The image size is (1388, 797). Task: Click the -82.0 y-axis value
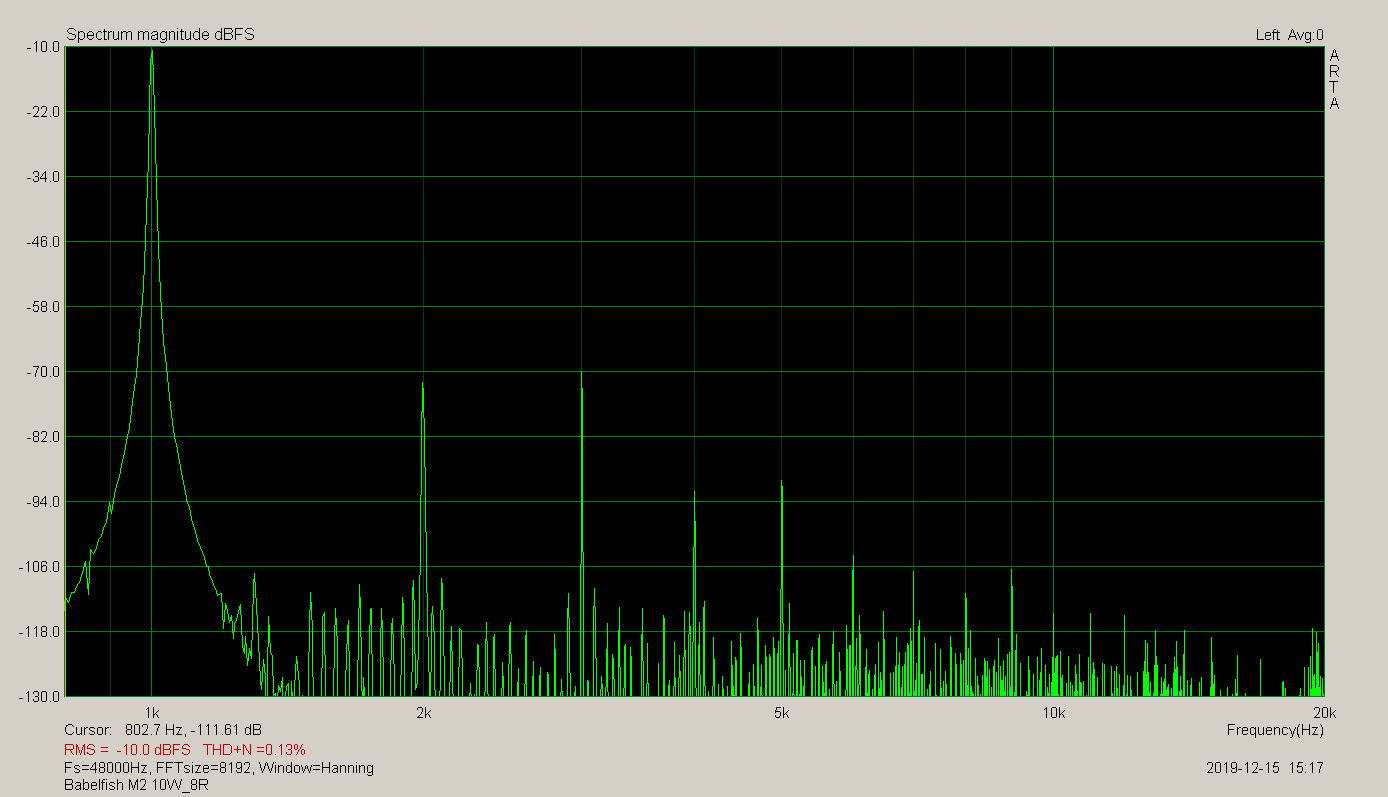[43, 437]
